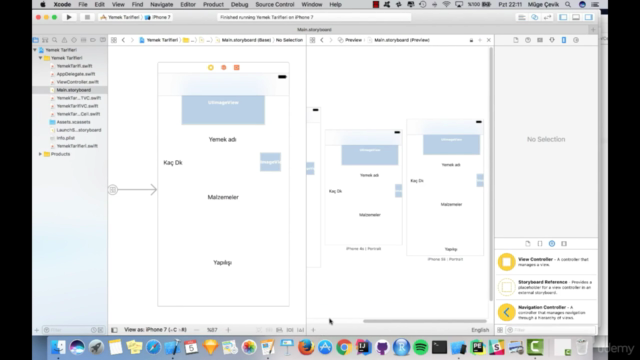Expand the Products folder
Viewport: 640px width, 360px height.
pyautogui.click(x=40, y=154)
